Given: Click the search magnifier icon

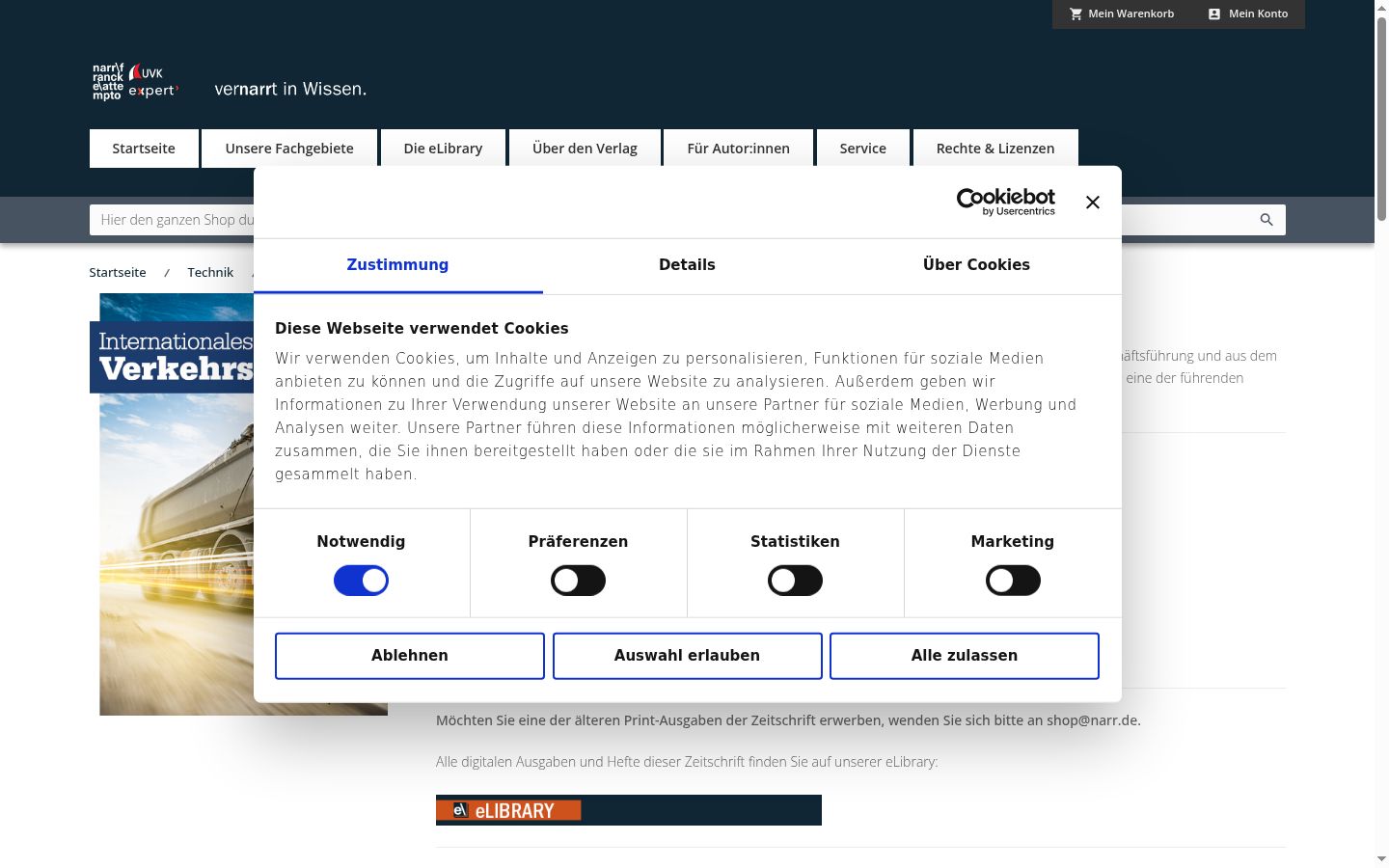Looking at the screenshot, I should (1266, 220).
